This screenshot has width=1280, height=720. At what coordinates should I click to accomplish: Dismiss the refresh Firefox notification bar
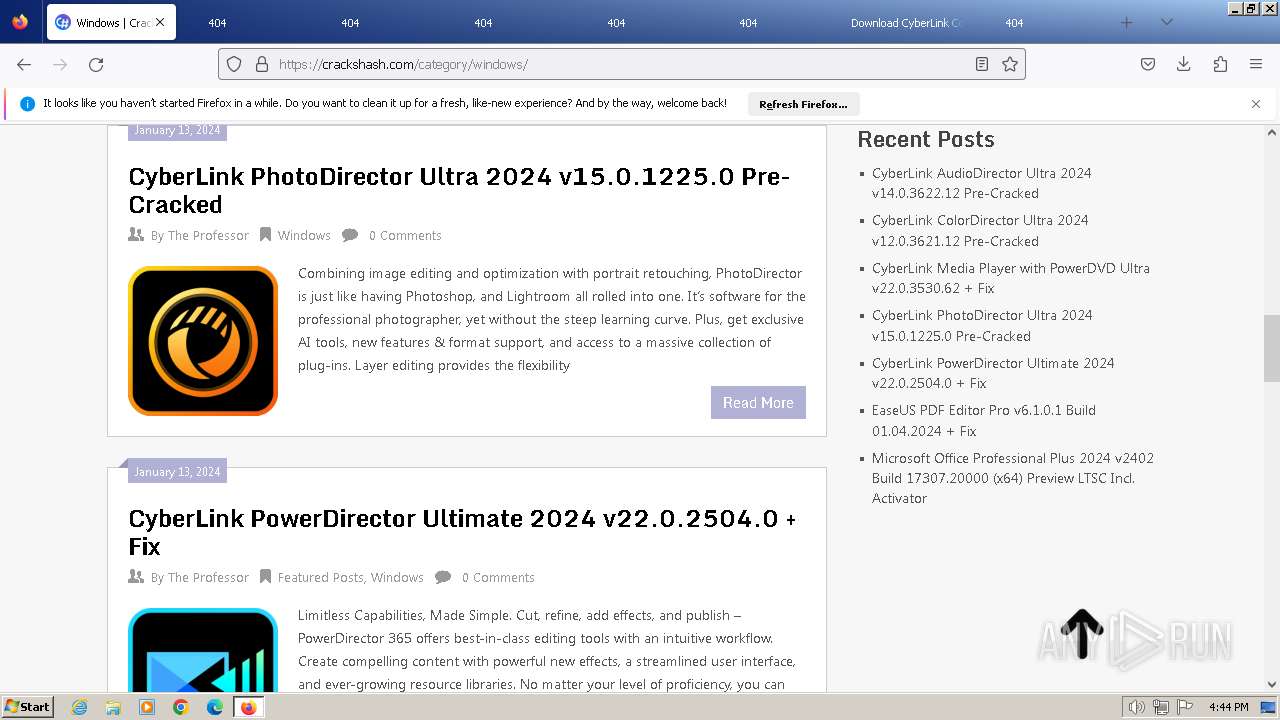coord(1256,103)
